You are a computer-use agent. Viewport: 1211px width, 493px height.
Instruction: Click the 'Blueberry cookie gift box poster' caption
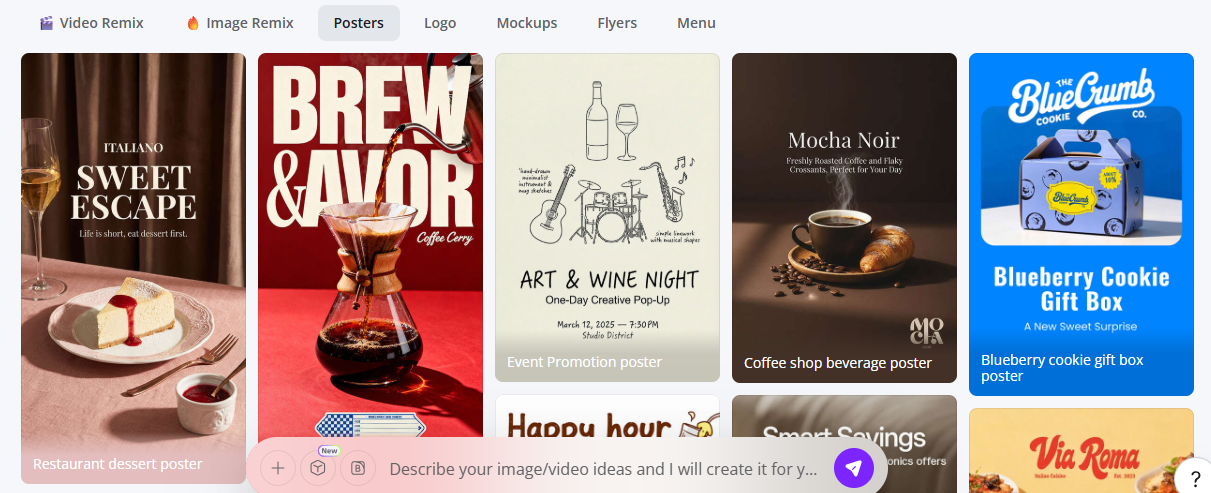click(1062, 368)
